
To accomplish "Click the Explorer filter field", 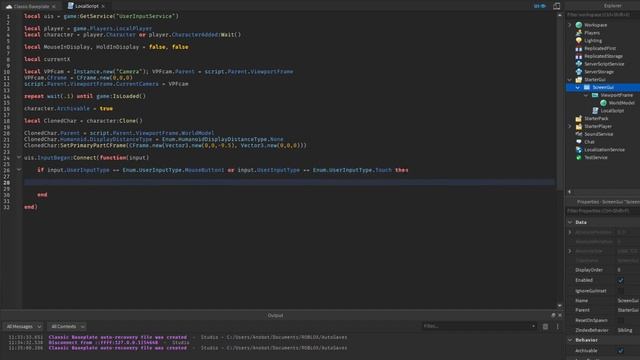I will pos(603,15).
